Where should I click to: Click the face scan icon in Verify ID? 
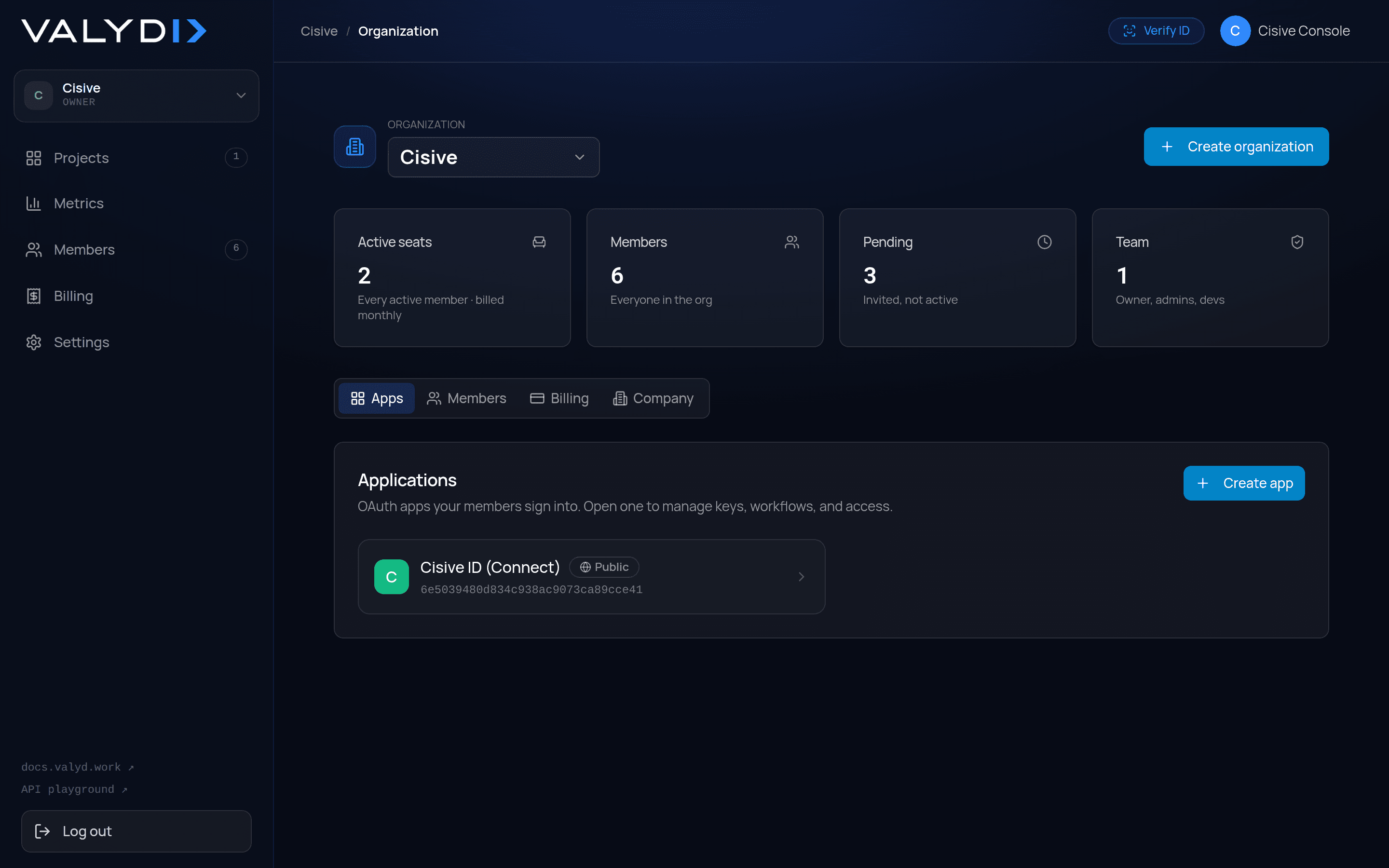1130,31
